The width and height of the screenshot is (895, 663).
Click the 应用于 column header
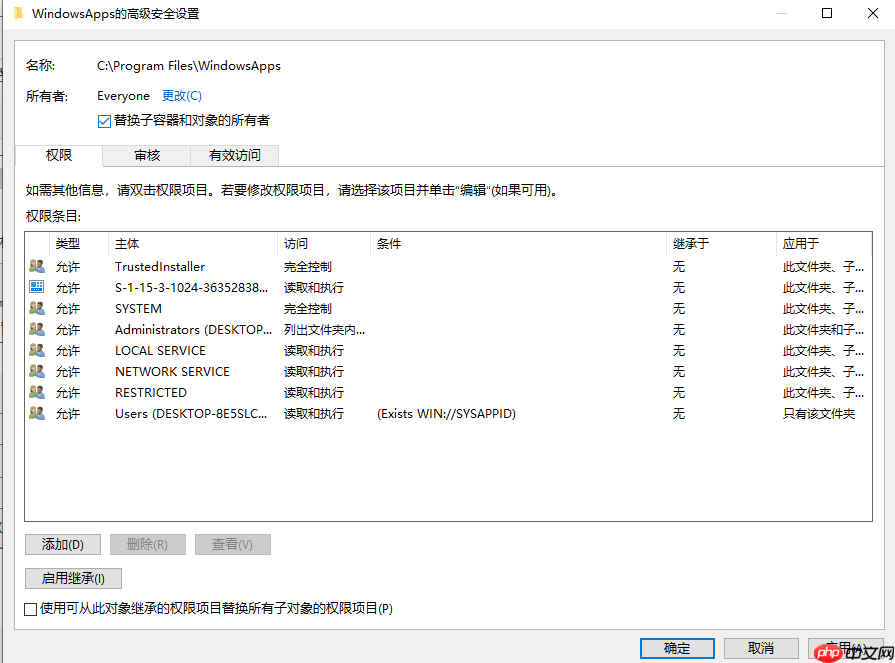click(x=824, y=244)
